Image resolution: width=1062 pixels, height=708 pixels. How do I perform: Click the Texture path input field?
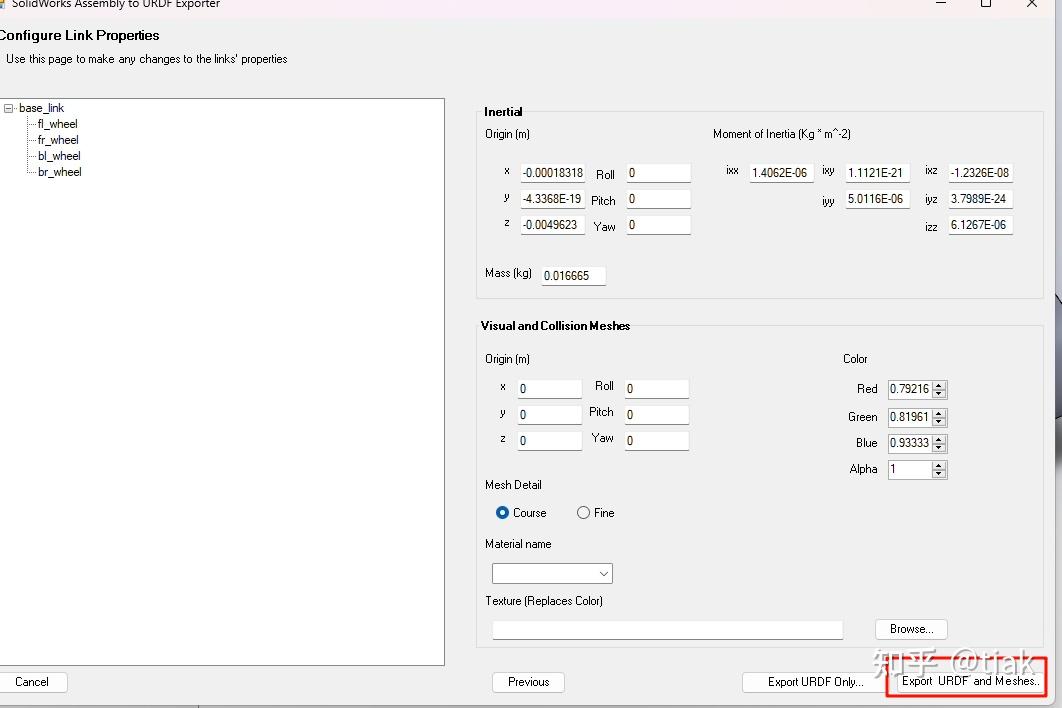666,629
